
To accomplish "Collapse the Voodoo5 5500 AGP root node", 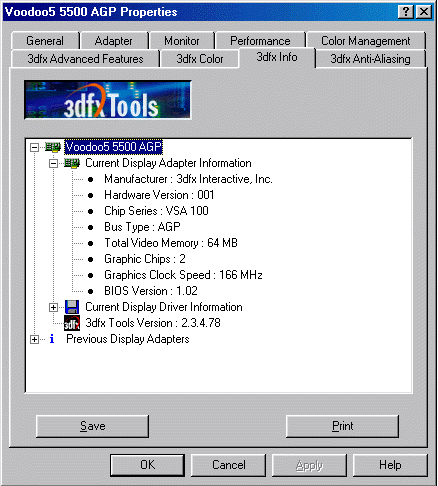I will pos(34,147).
